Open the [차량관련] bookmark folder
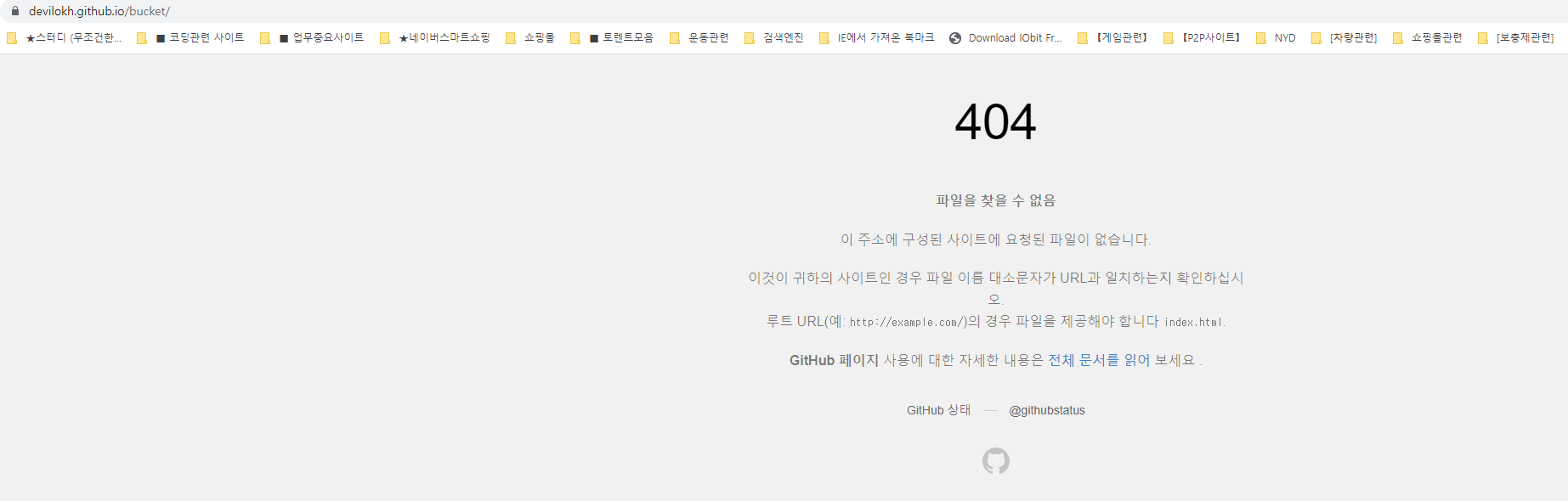This screenshot has width=1568, height=501. [x=1344, y=38]
